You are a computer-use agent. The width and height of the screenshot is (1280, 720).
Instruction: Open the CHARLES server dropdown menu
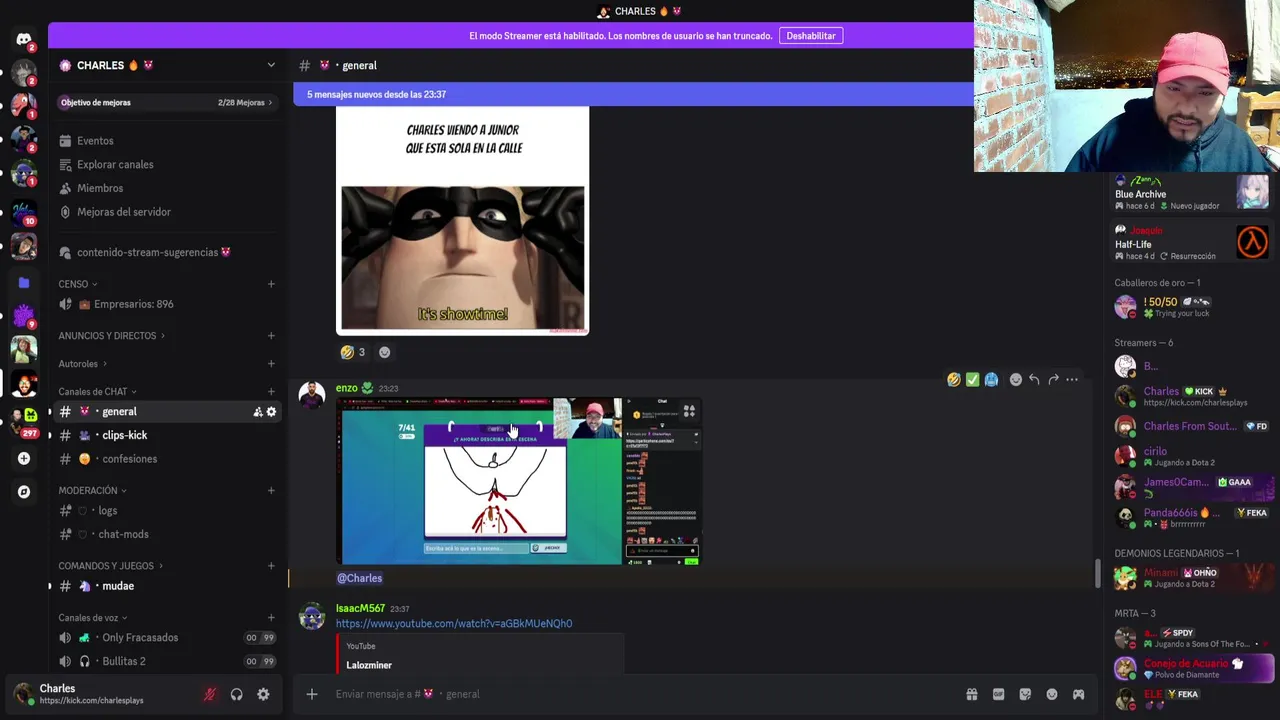pos(167,65)
